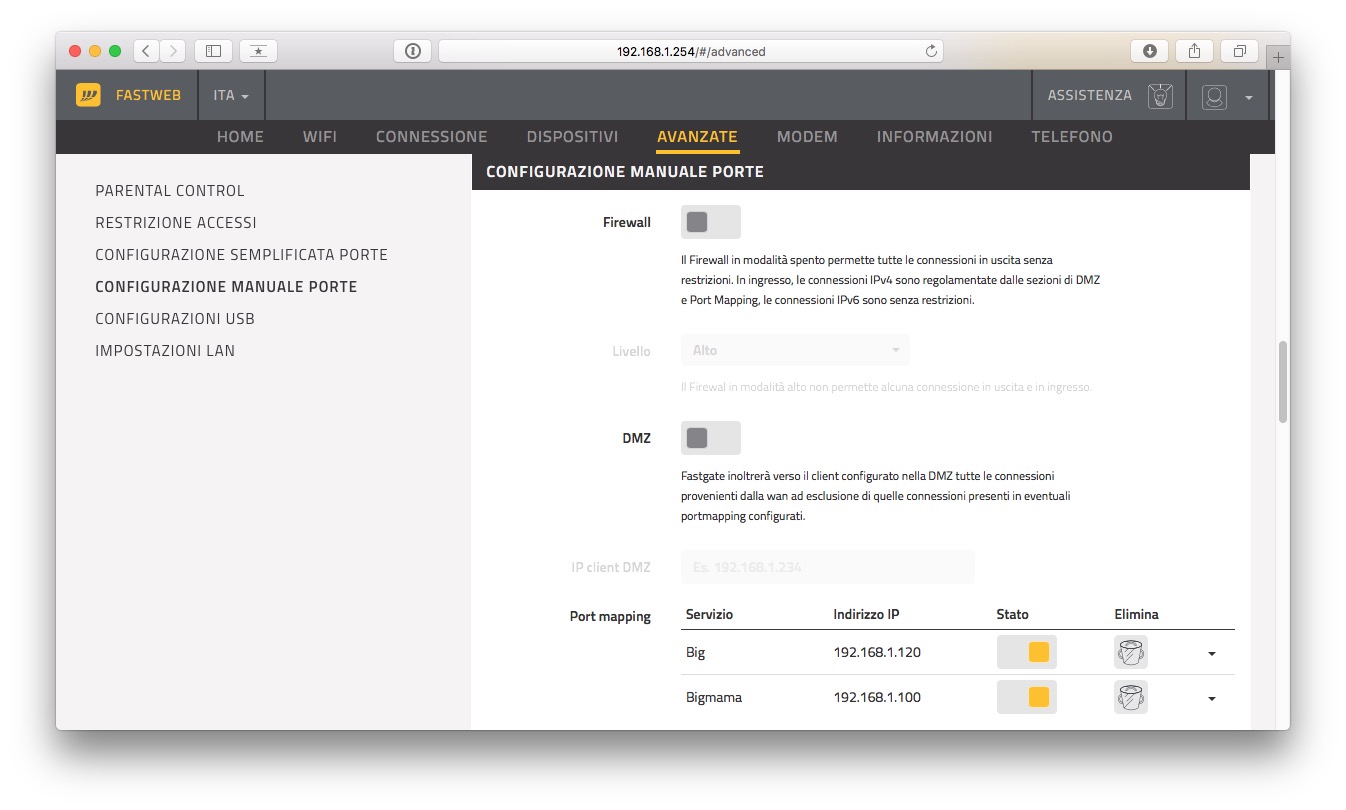Select the AVANZATE tab

tap(697, 137)
